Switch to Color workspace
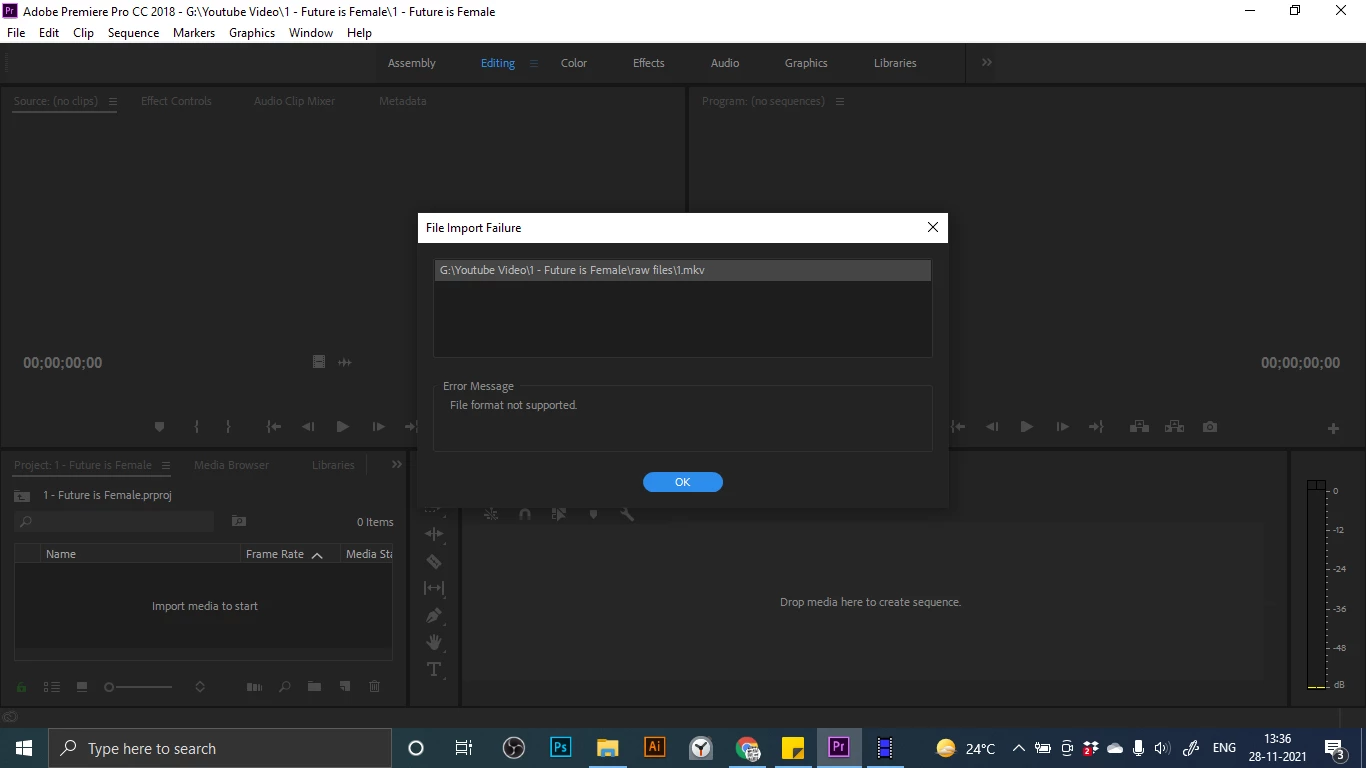Screen dimensions: 1366x768 point(574,63)
